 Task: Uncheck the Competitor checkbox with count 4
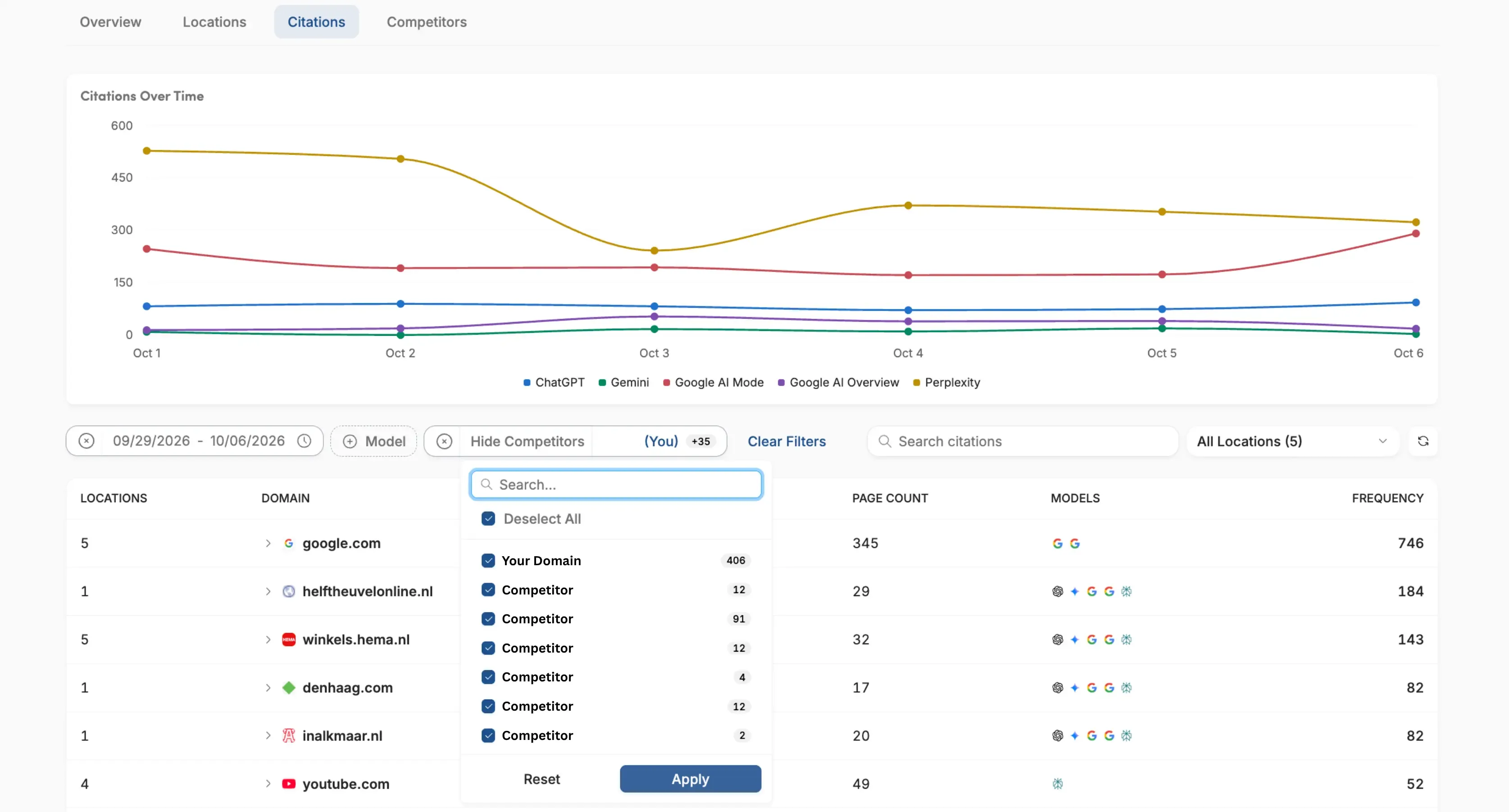tap(488, 677)
